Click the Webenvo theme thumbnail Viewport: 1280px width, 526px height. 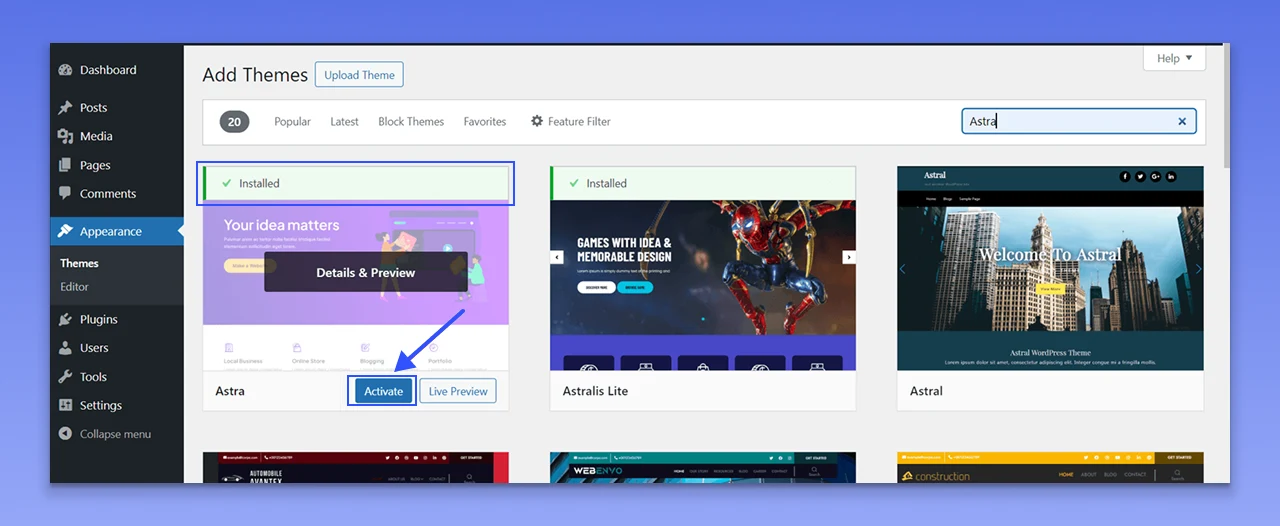703,467
